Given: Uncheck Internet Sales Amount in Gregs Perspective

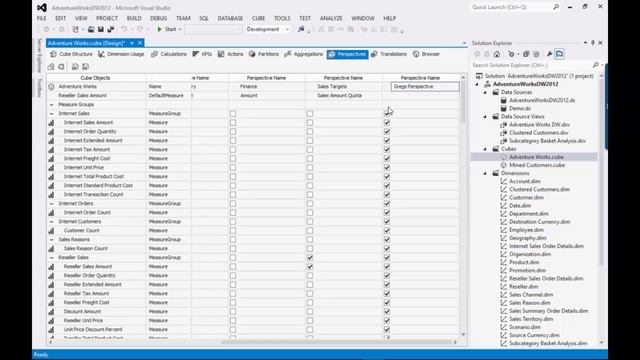Looking at the screenshot, I should pos(387,122).
